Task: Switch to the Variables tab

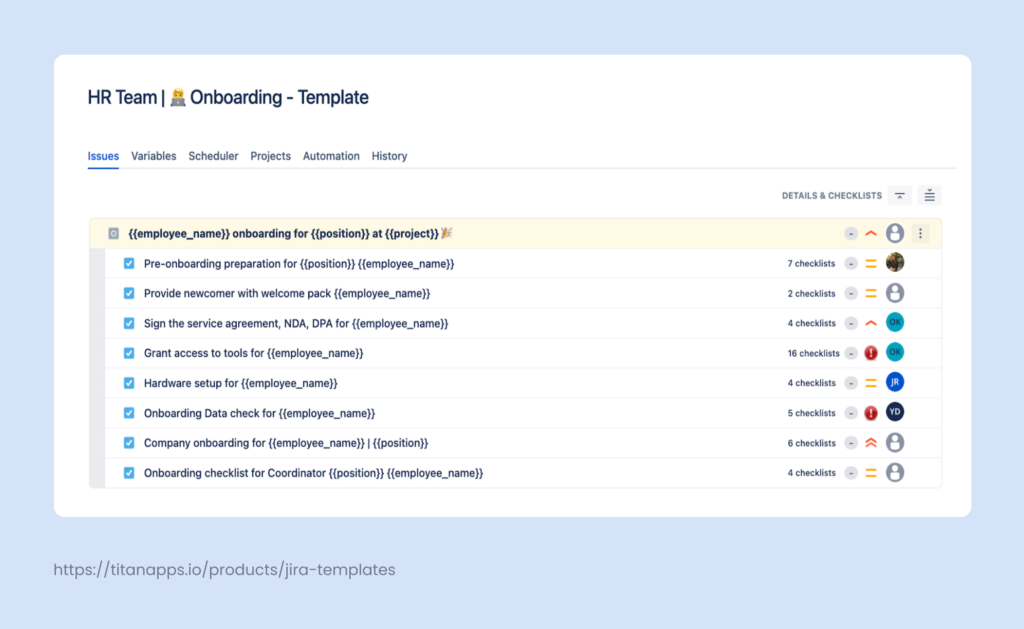Action: (x=153, y=156)
